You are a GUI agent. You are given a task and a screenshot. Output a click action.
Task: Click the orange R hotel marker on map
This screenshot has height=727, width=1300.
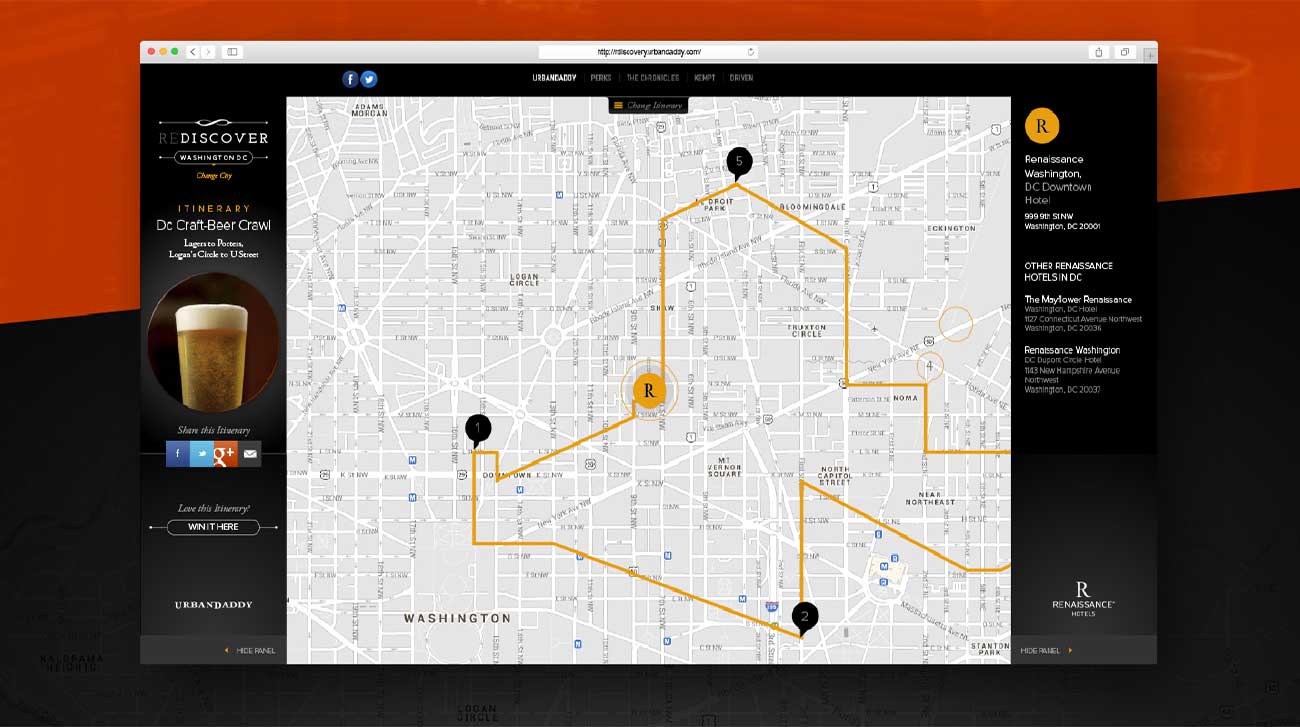(649, 390)
